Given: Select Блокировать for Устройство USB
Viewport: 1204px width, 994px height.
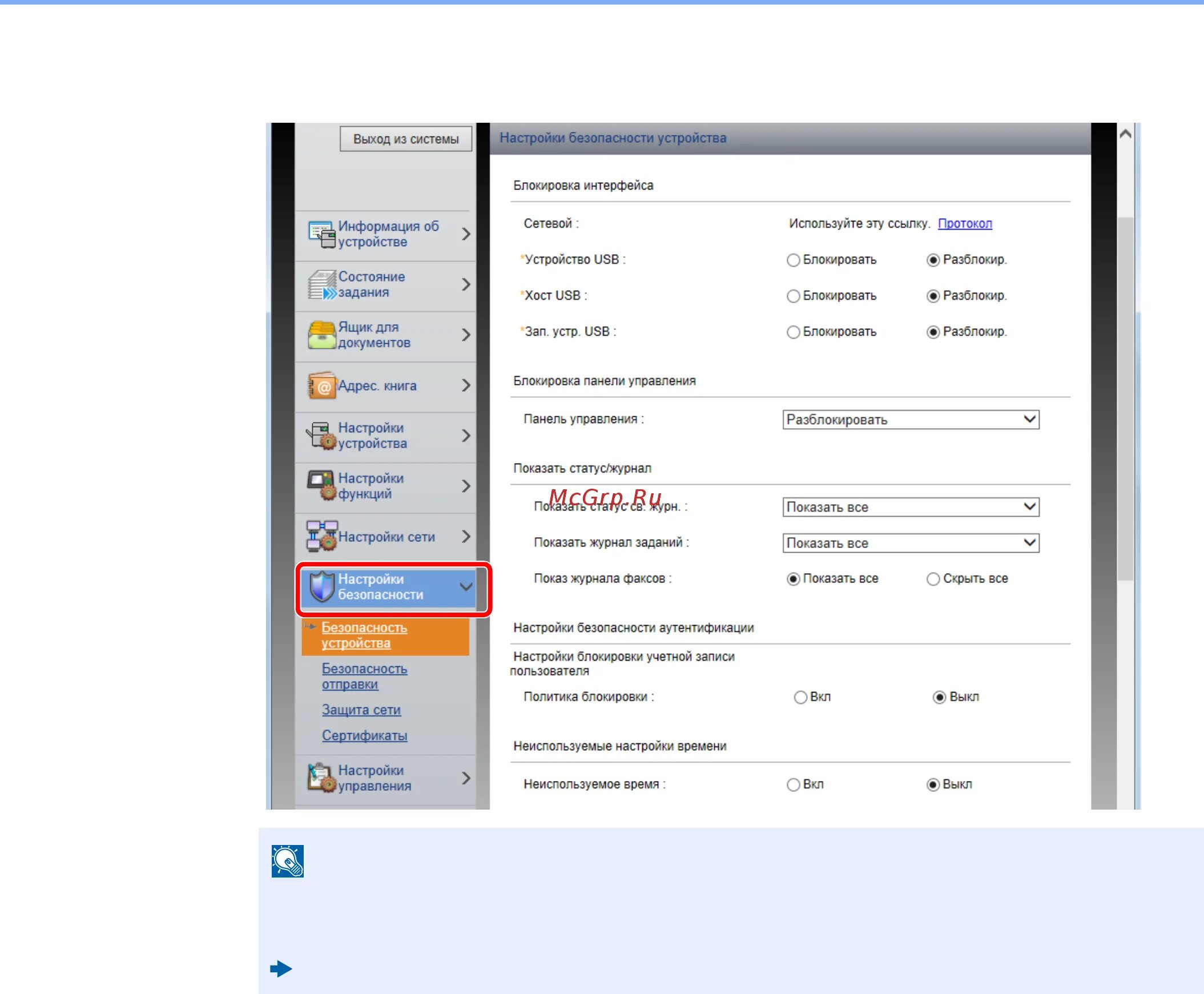Looking at the screenshot, I should (793, 260).
